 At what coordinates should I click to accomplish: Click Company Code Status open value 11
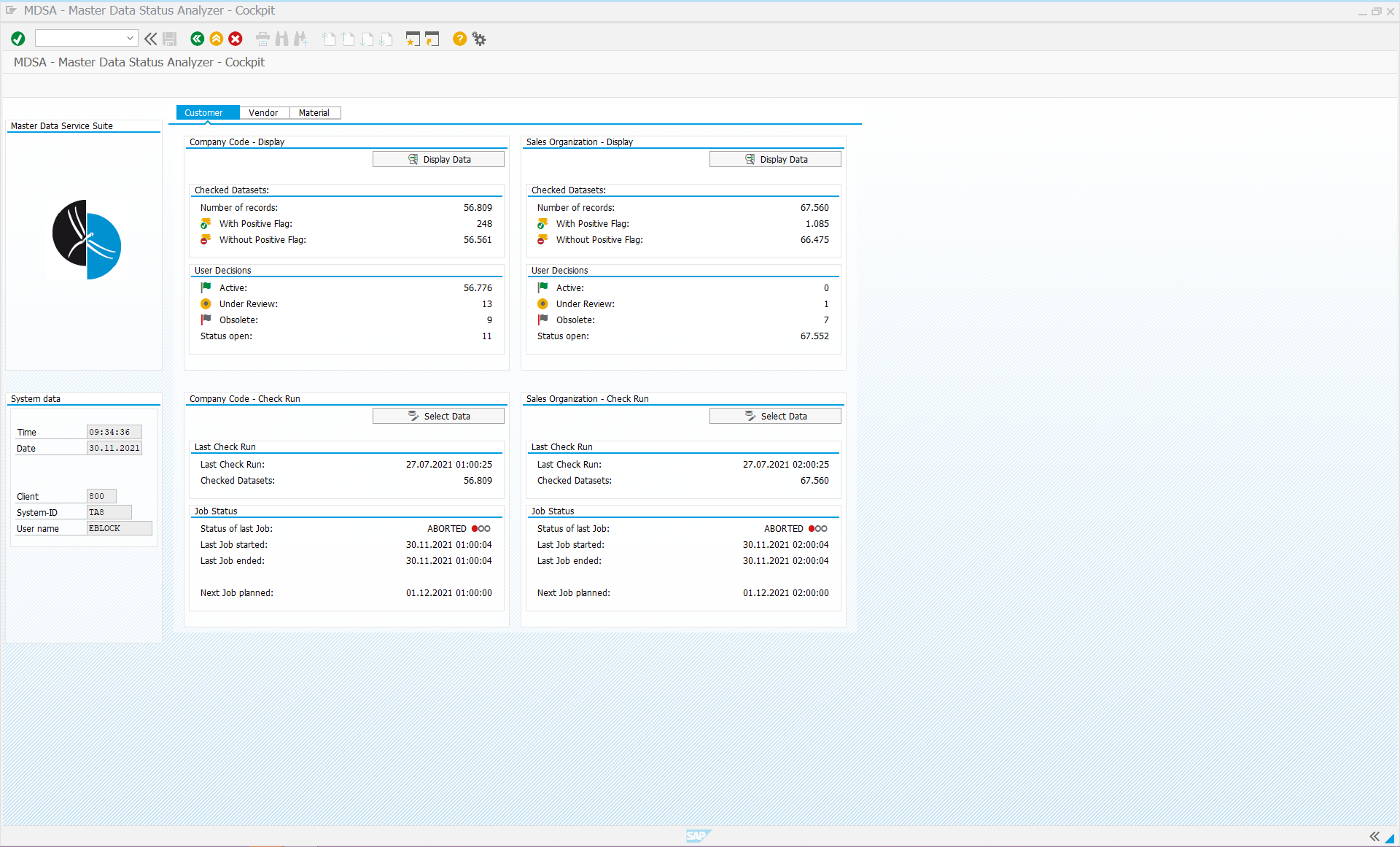(x=486, y=336)
